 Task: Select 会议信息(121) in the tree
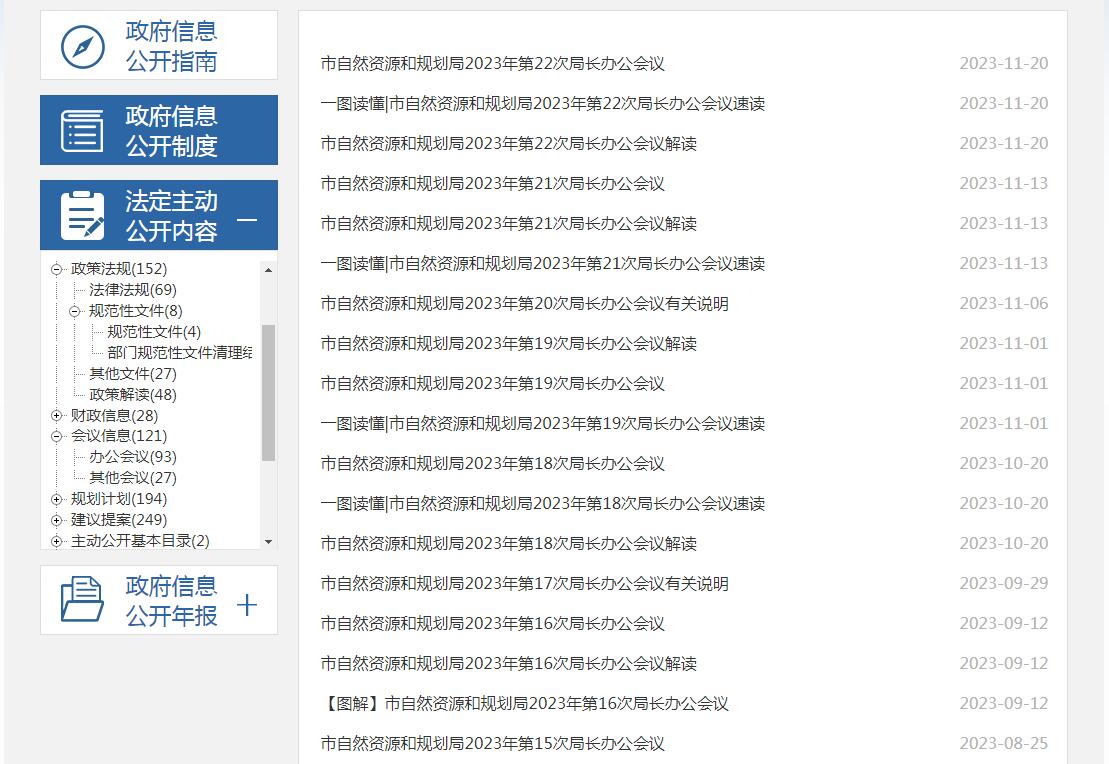pyautogui.click(x=119, y=436)
